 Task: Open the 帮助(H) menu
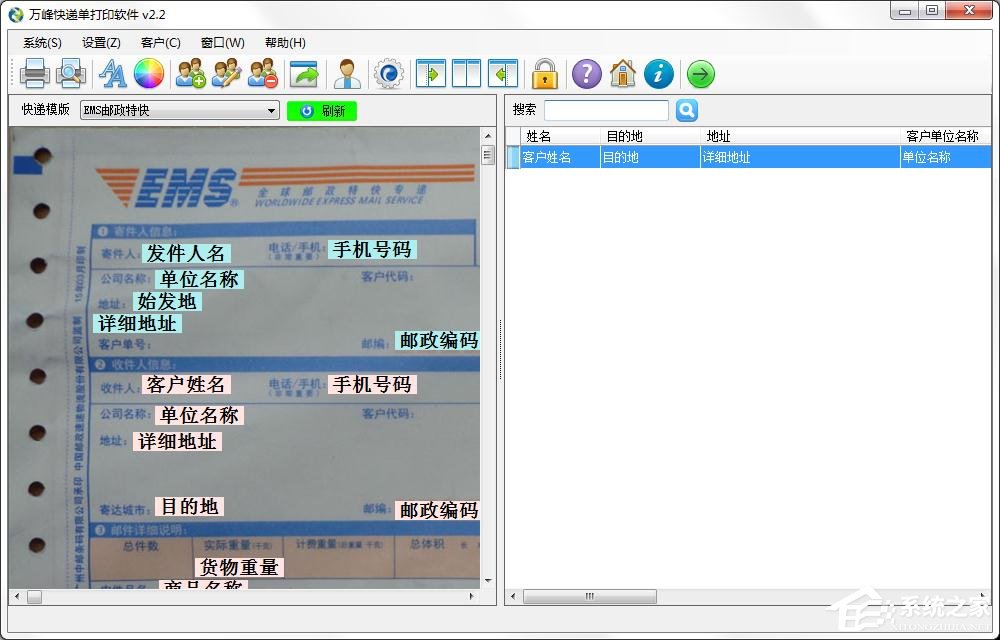285,43
